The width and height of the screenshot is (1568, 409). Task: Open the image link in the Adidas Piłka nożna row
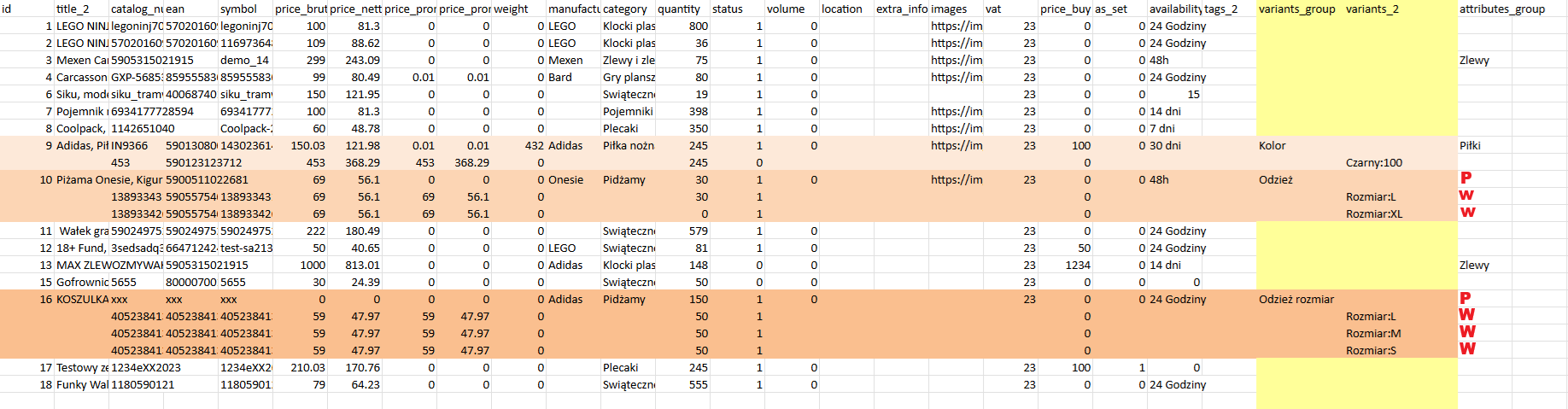[x=956, y=145]
